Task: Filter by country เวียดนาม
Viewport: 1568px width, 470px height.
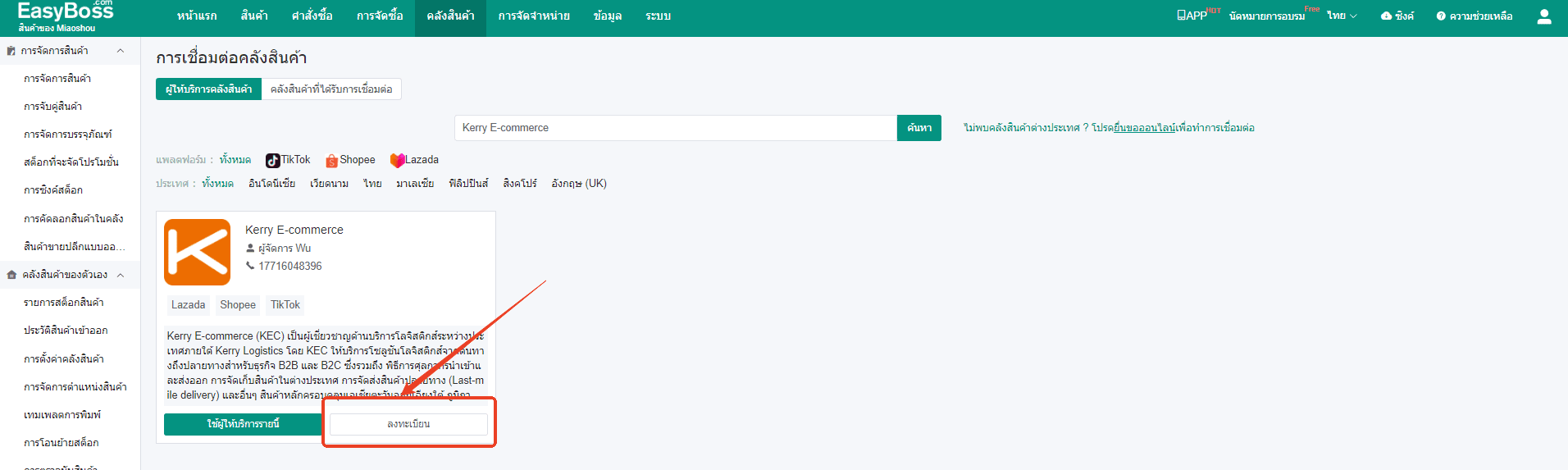Action: click(x=329, y=184)
